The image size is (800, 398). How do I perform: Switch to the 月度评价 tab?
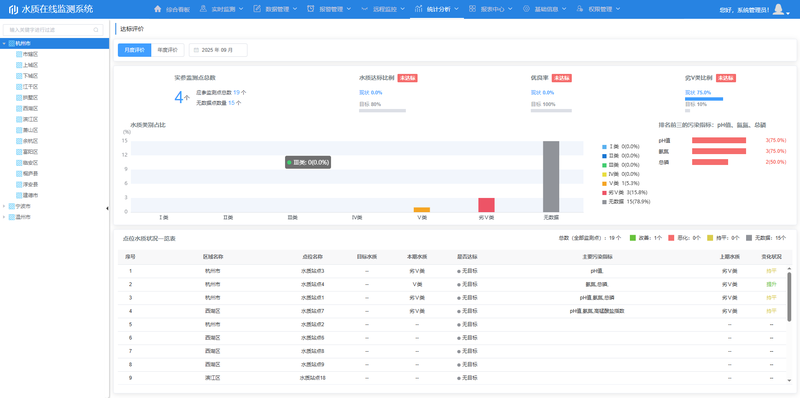[135, 50]
